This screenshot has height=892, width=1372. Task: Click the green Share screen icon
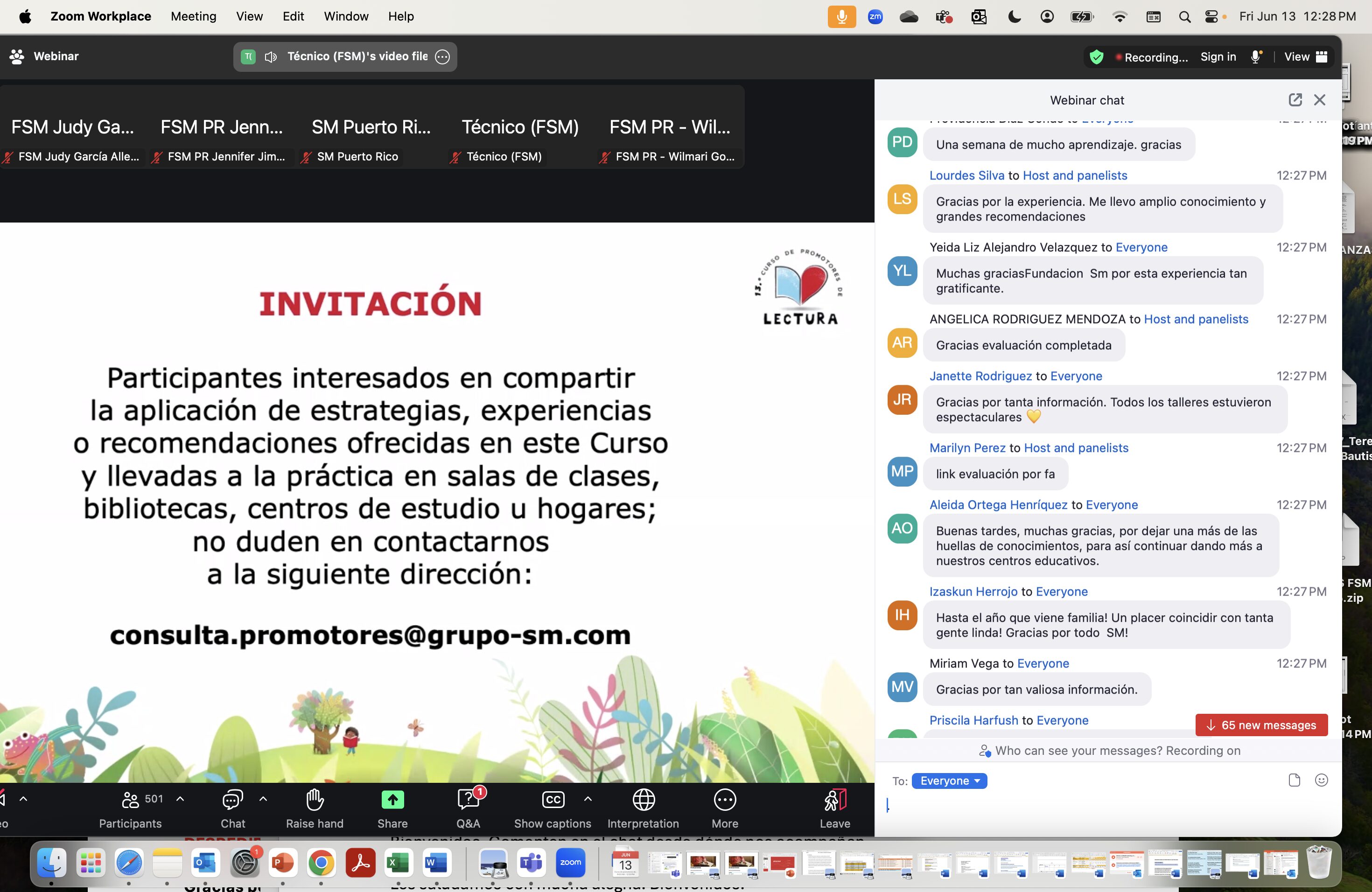coord(392,800)
